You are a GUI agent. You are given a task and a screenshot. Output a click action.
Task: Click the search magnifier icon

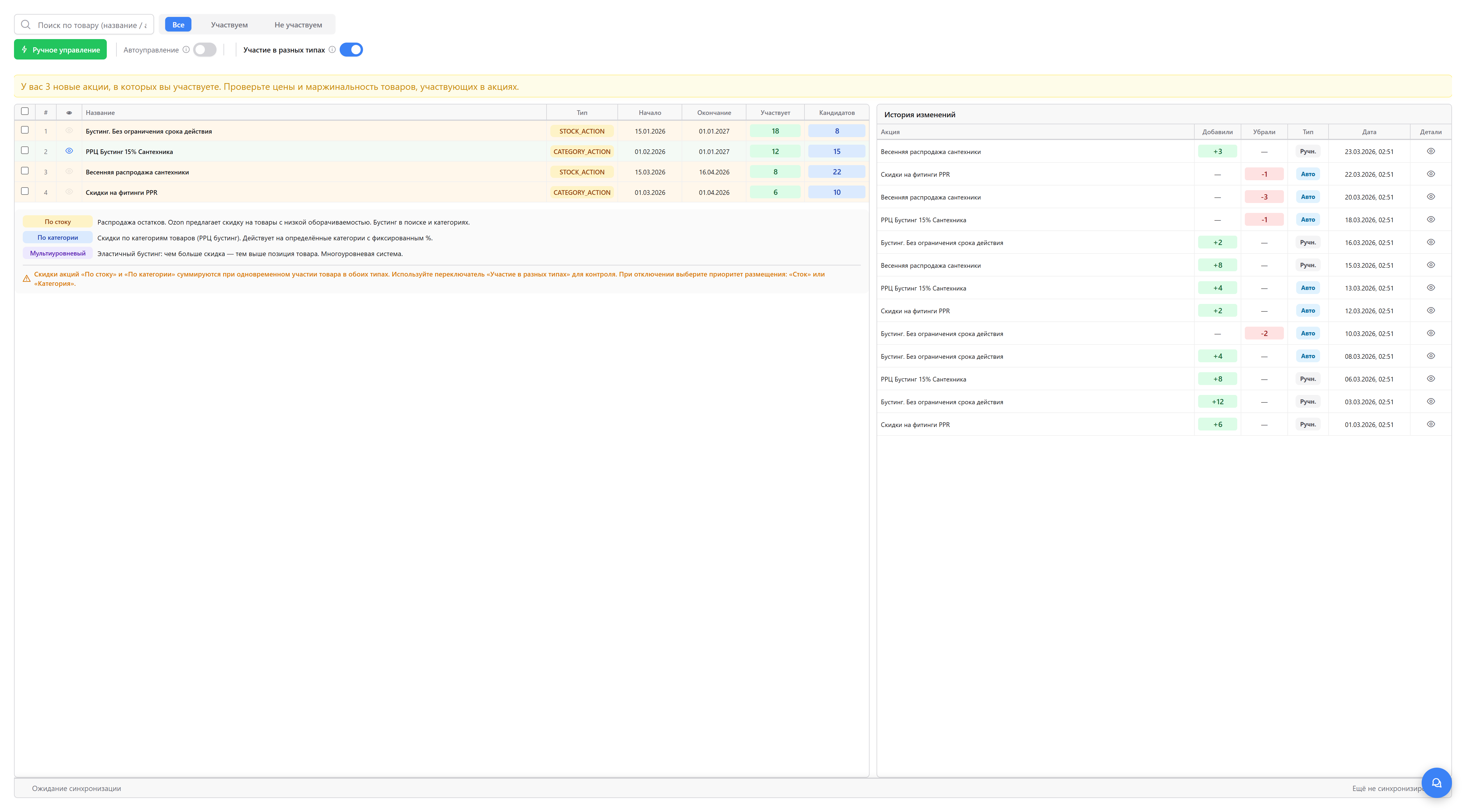coord(26,24)
